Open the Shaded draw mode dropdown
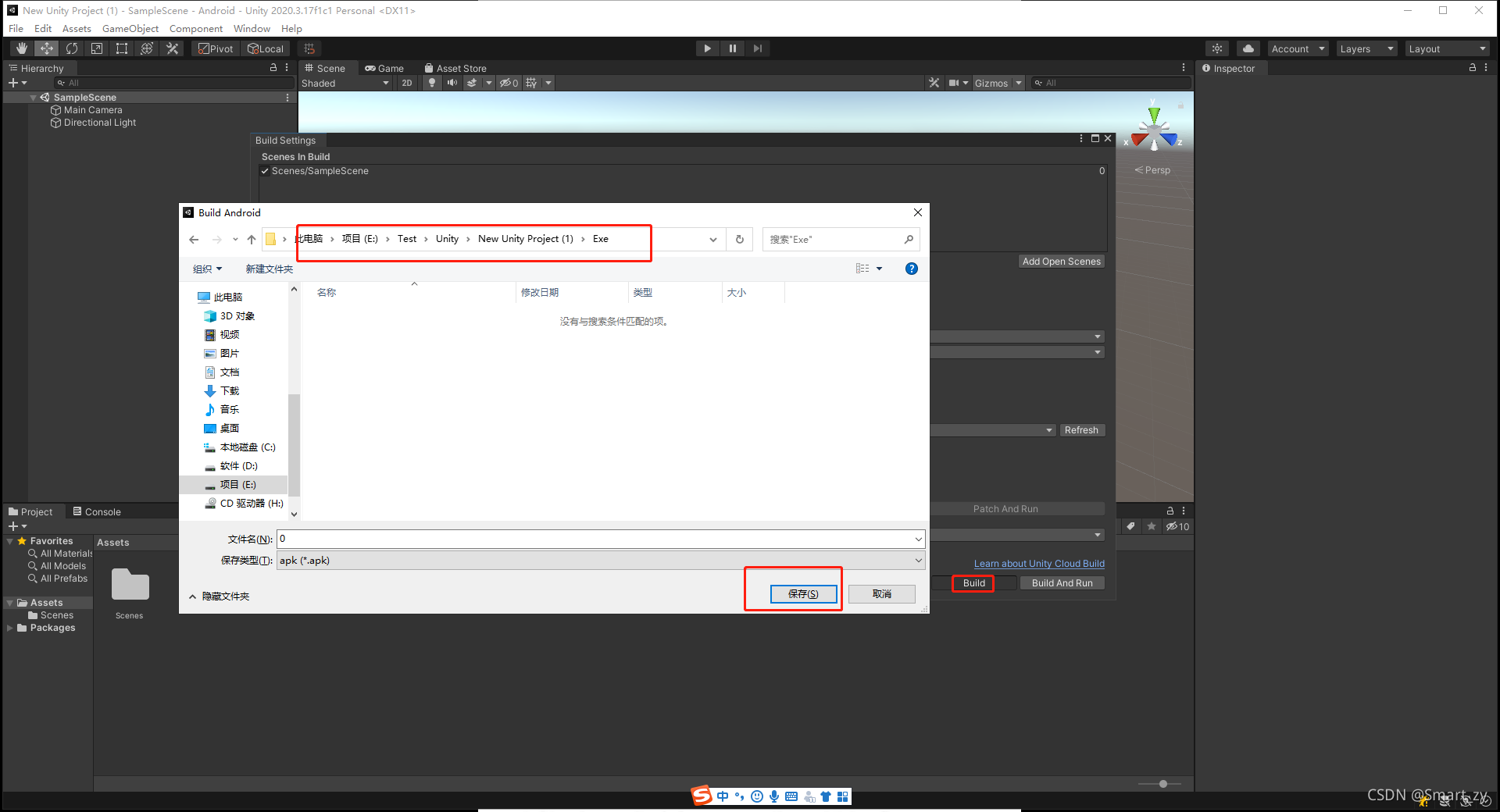Screen dimensions: 1500x812 [x=345, y=83]
